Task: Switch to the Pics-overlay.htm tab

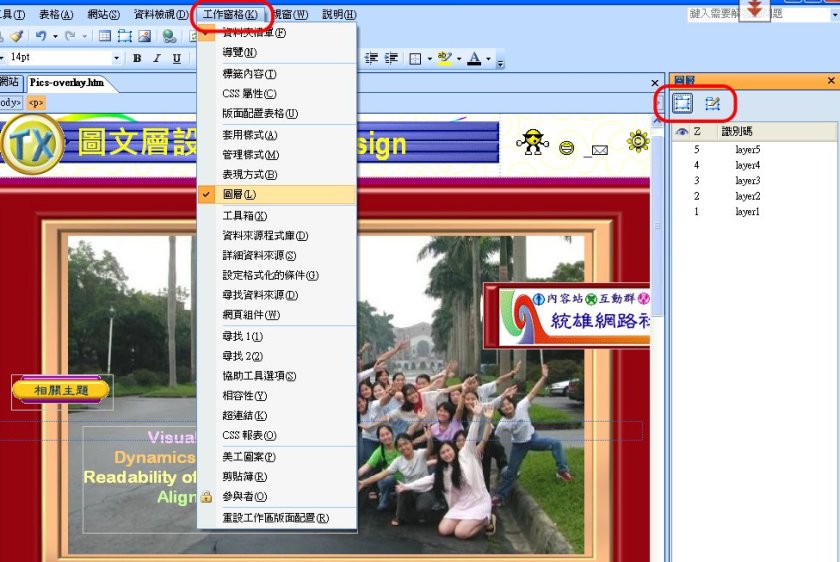Action: (66, 82)
